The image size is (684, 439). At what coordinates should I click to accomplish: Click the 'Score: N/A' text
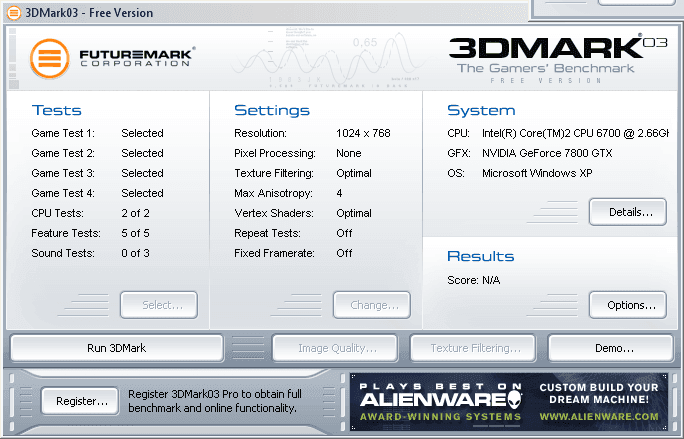point(473,280)
